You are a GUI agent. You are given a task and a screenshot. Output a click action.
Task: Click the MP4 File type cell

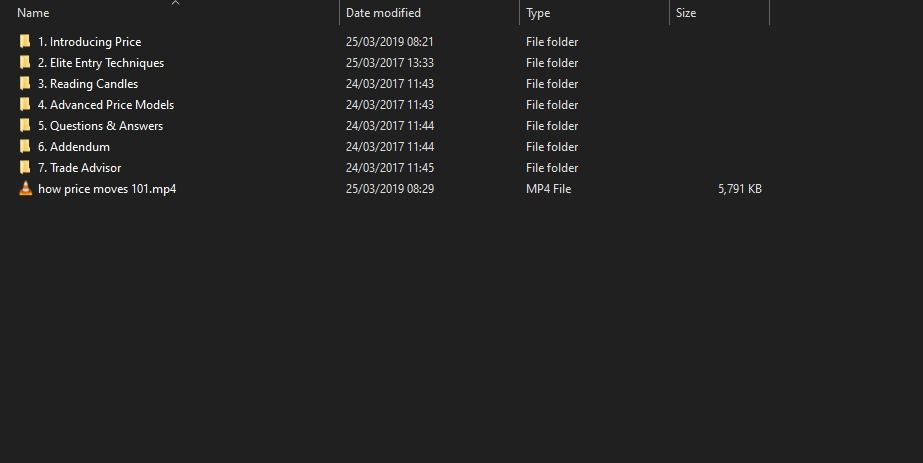[548, 189]
